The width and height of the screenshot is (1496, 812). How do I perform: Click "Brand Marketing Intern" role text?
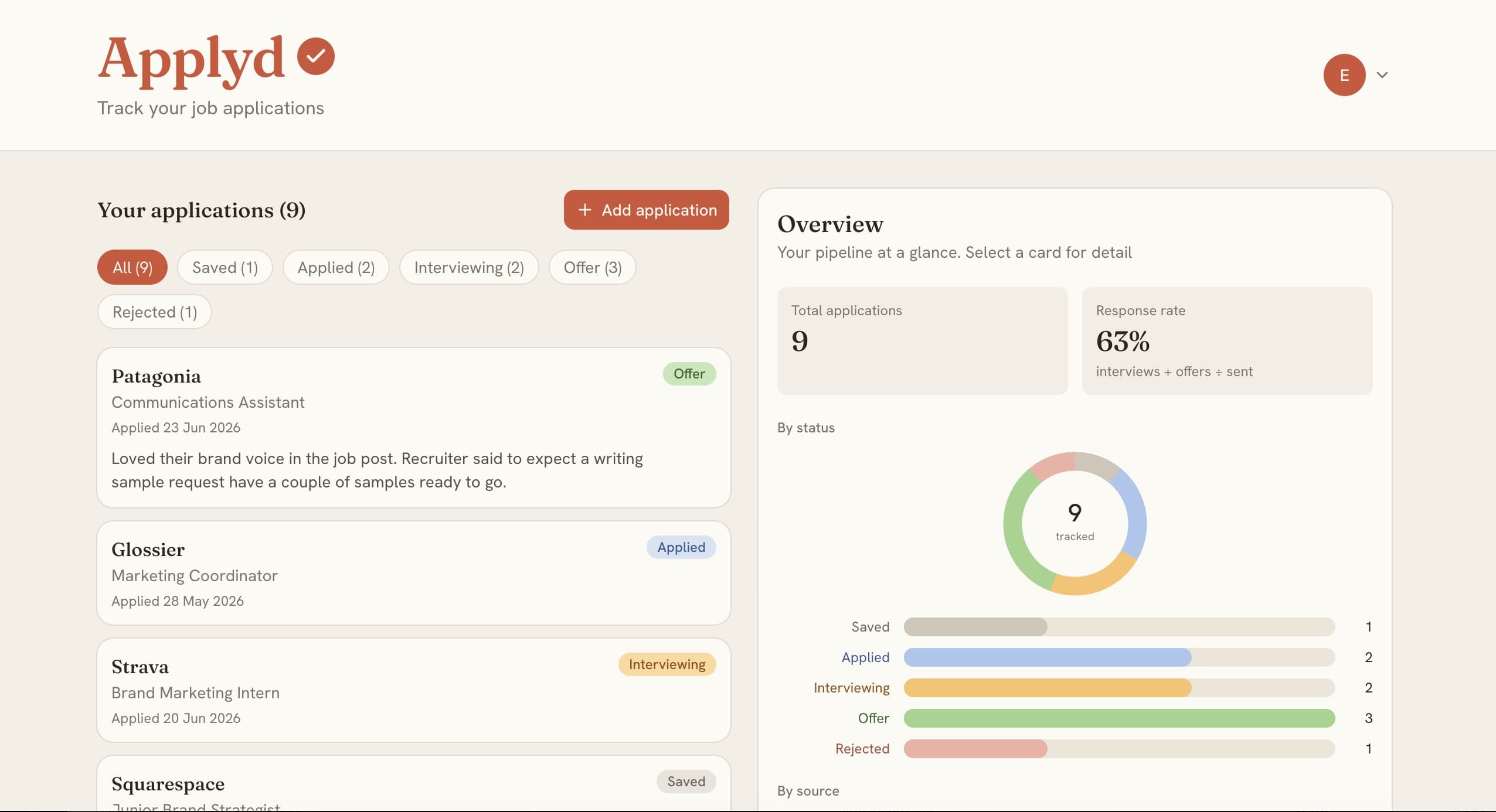pos(195,693)
